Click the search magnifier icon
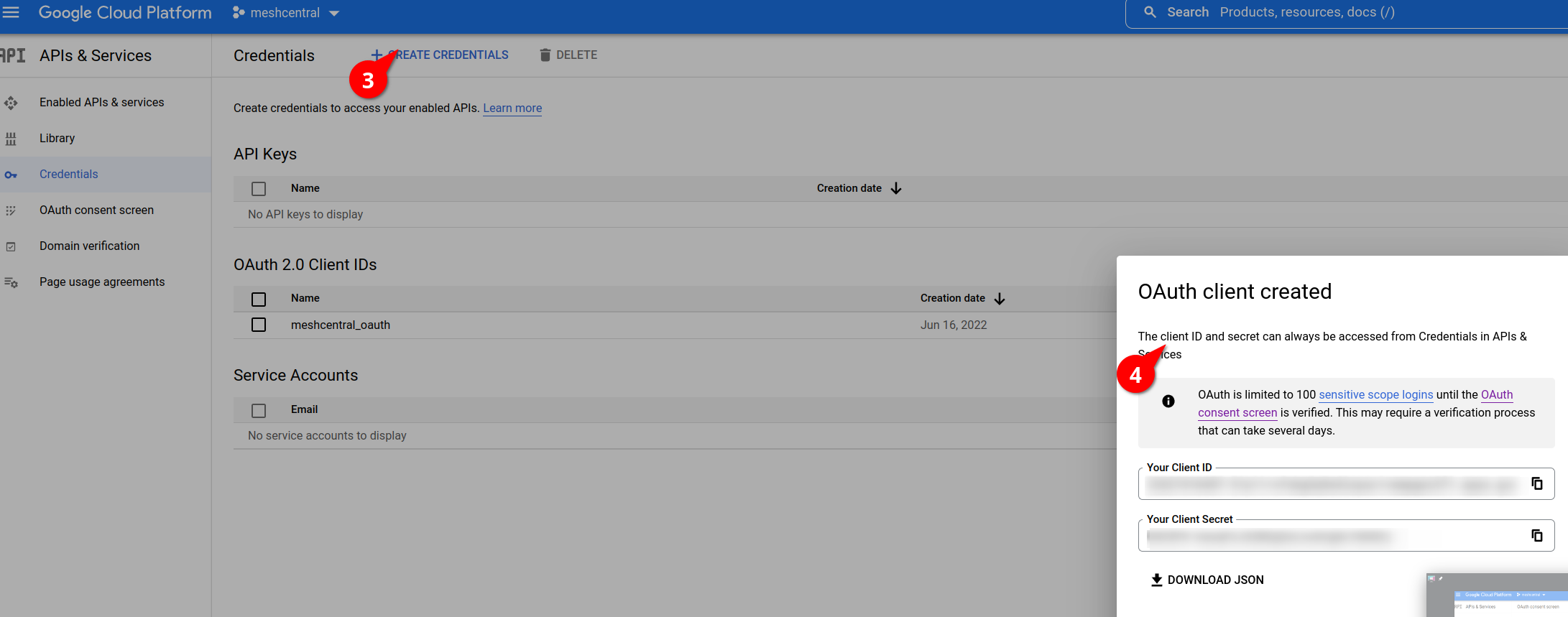The height and width of the screenshot is (617, 1568). click(1150, 12)
